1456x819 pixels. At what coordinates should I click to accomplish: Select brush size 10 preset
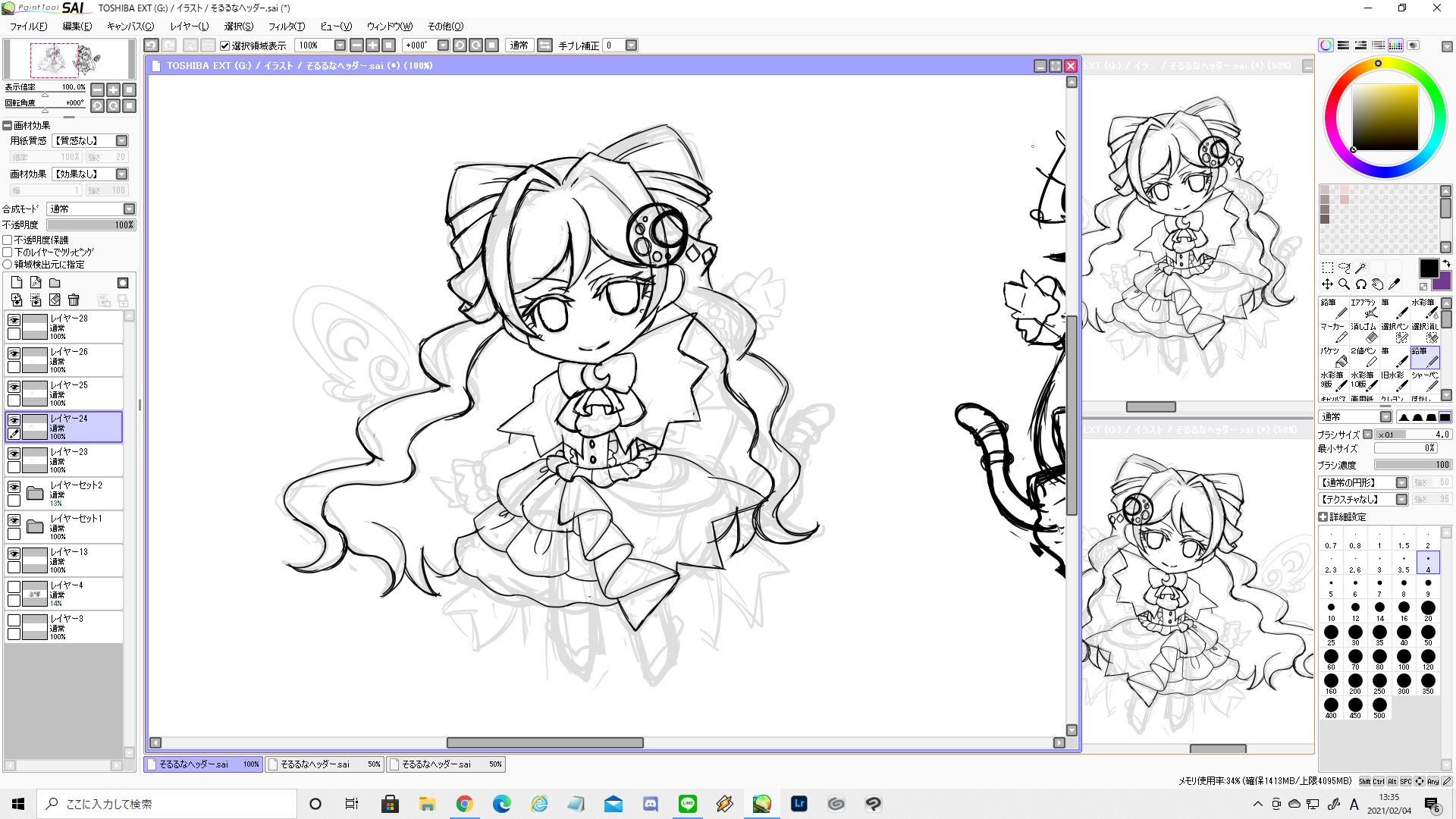pos(1331,610)
